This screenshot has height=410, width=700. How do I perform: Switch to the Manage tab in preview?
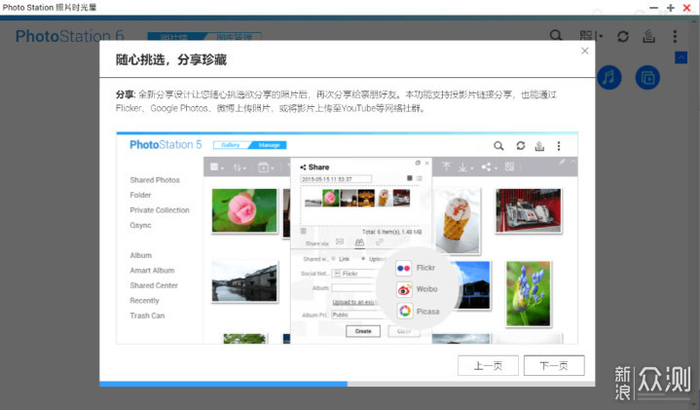(x=269, y=145)
